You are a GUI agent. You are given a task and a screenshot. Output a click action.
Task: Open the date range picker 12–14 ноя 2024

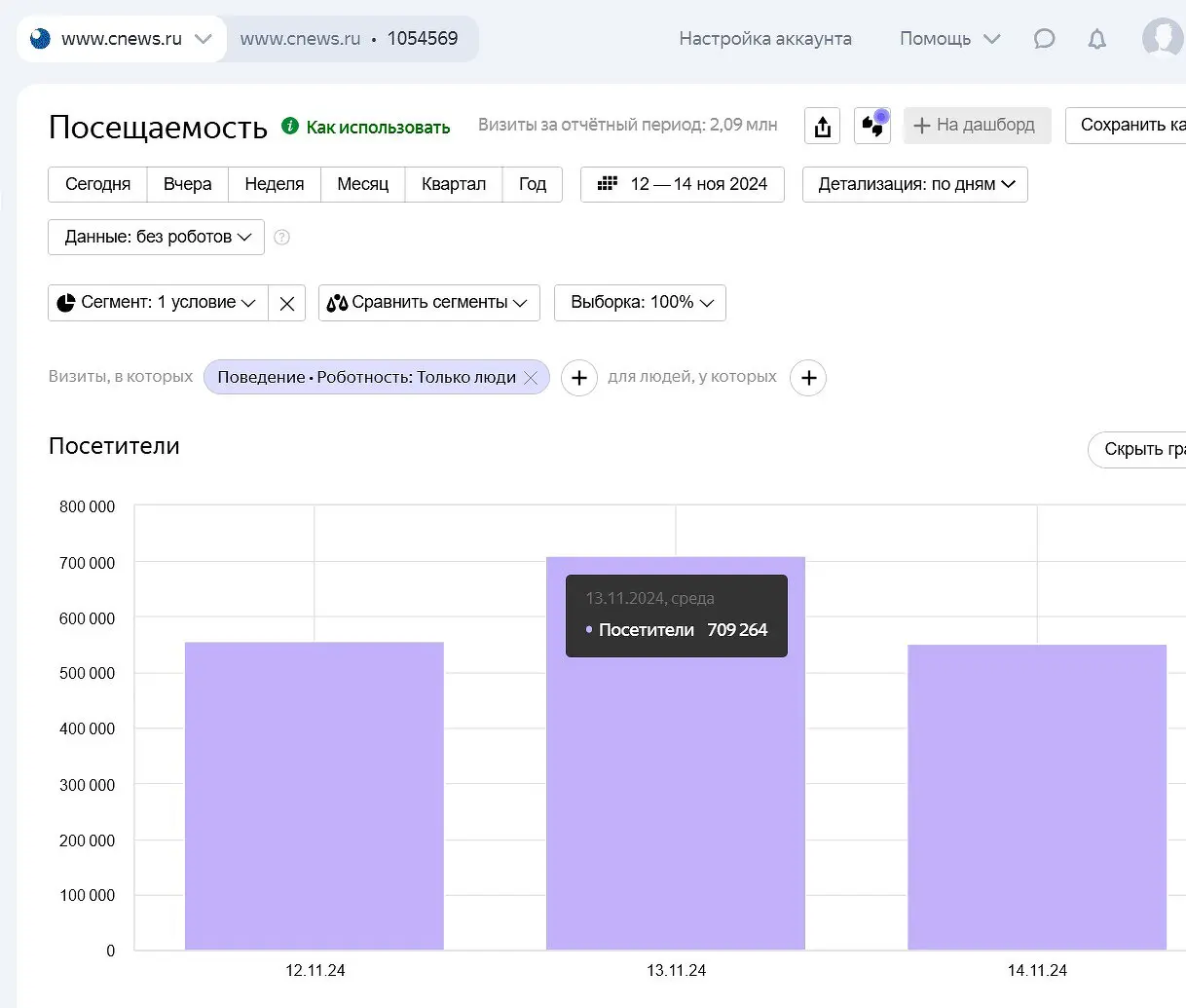[x=682, y=184]
